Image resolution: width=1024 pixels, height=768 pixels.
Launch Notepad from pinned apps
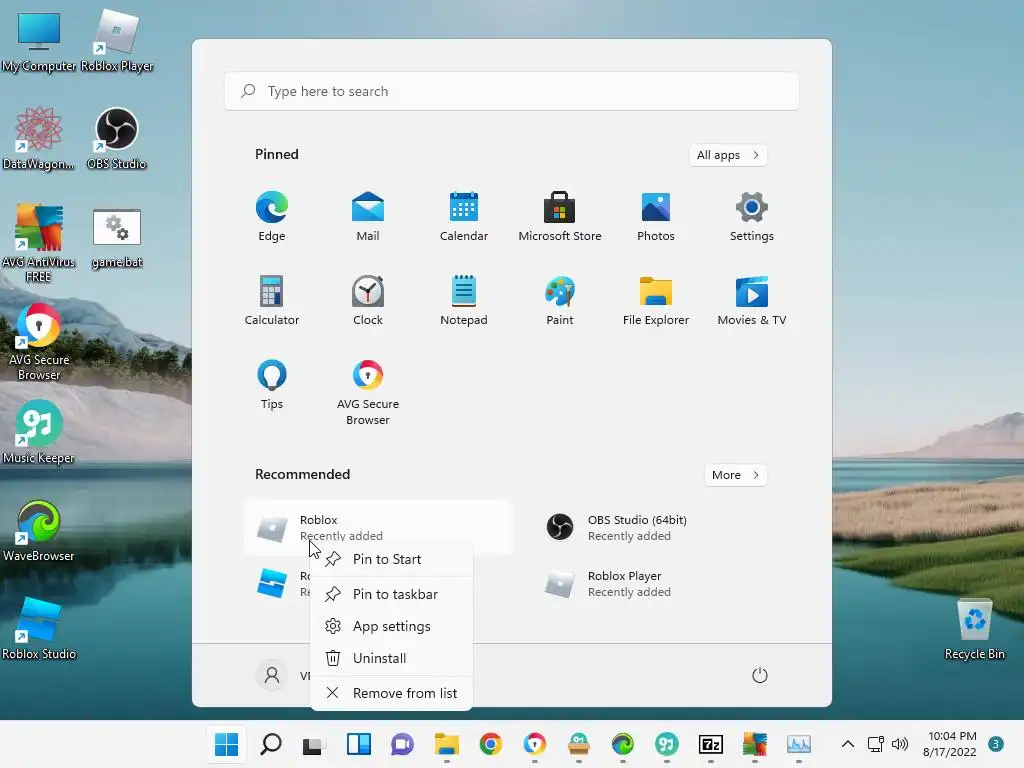click(464, 300)
